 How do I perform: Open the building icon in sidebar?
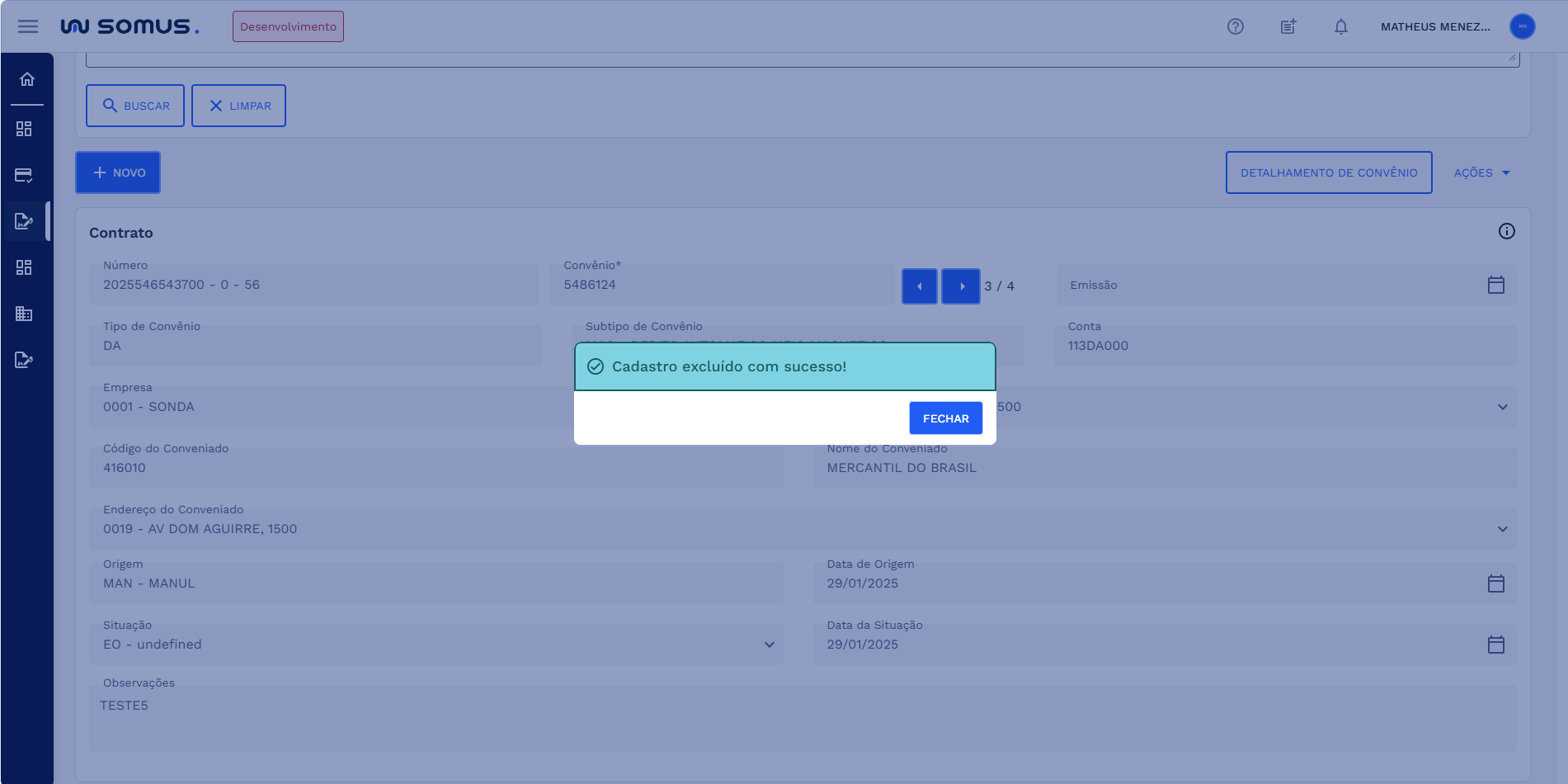(x=24, y=314)
